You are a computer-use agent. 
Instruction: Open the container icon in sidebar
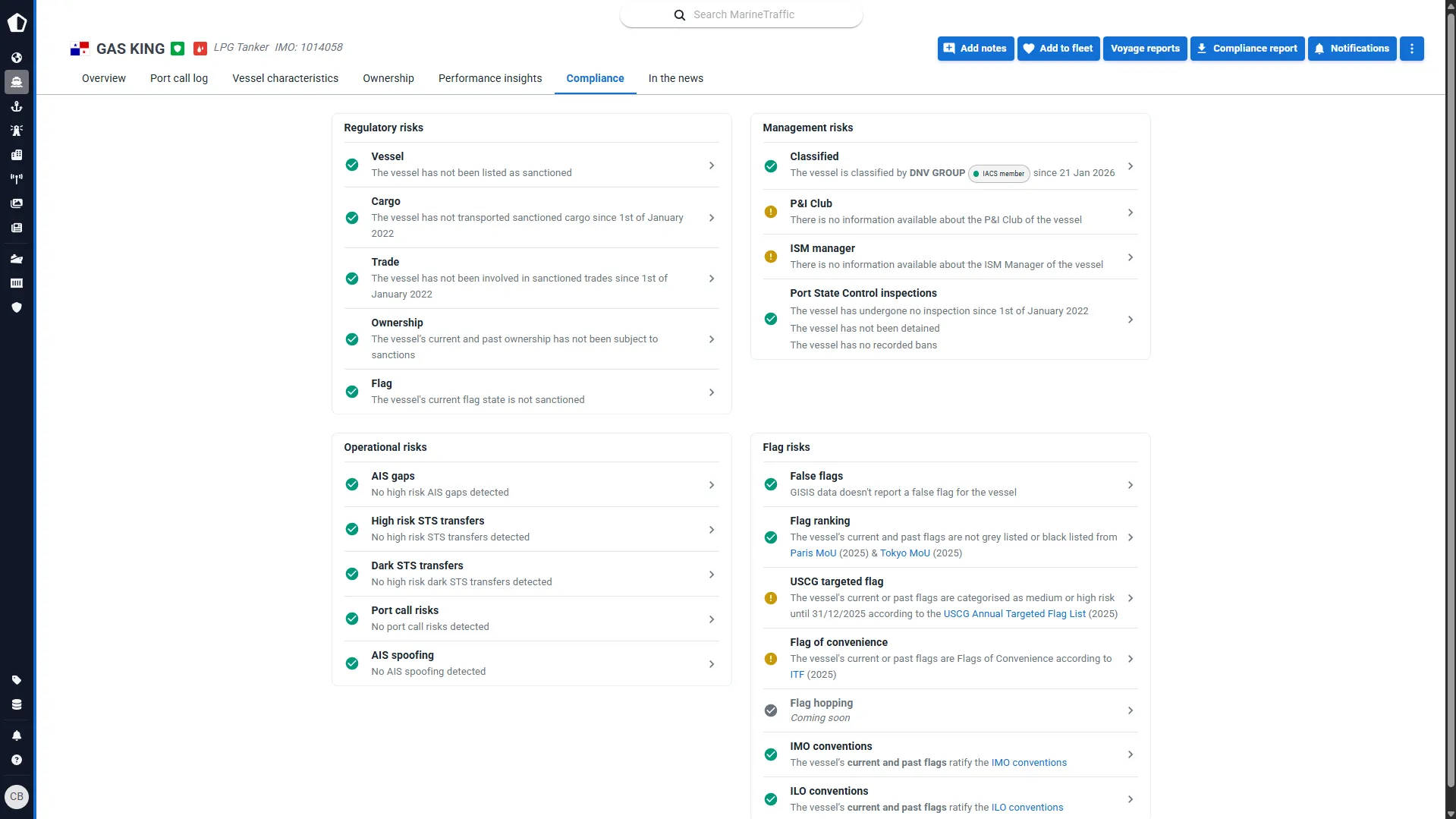[17, 283]
